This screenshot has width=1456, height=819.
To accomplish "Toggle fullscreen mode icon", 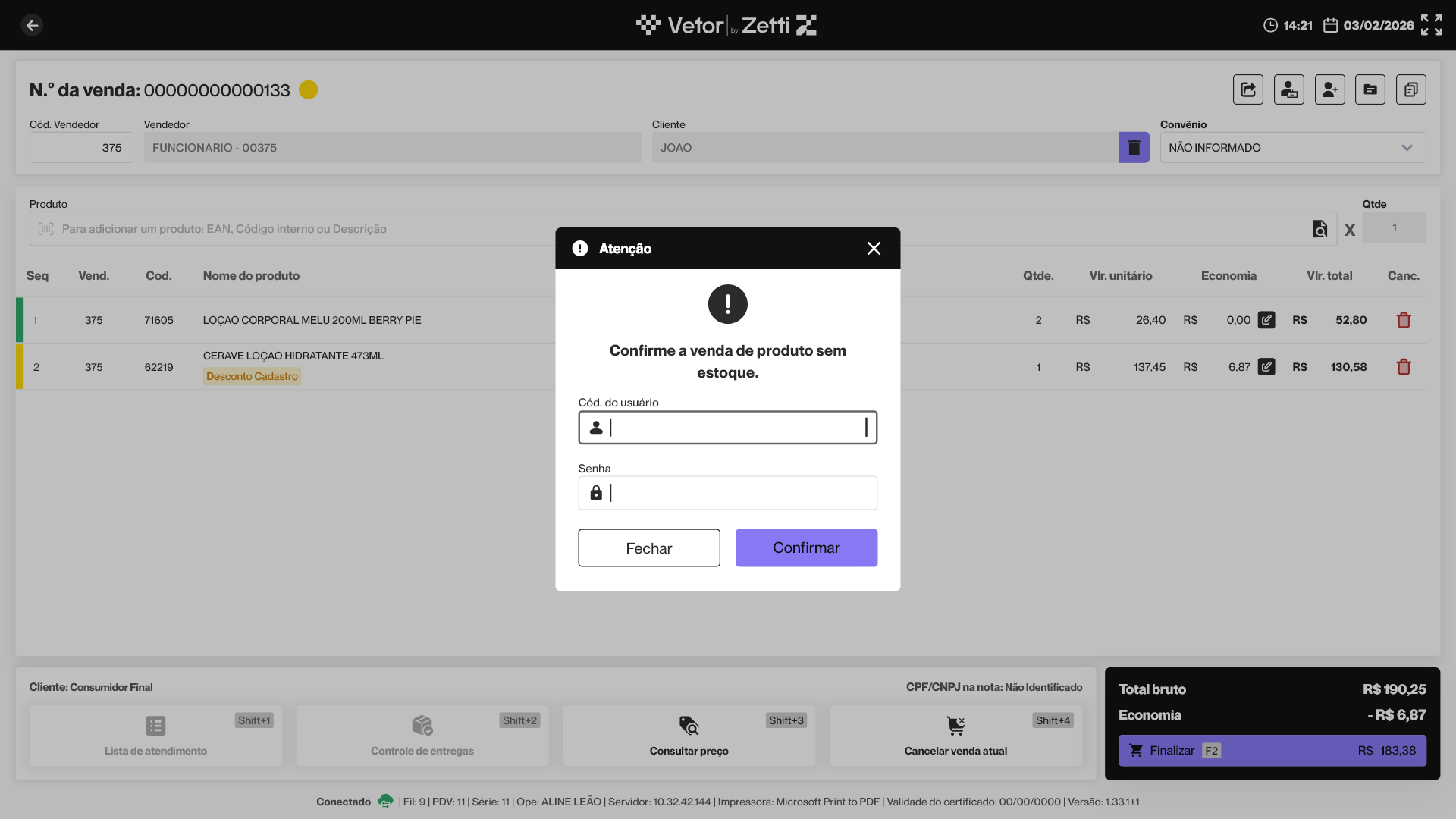I will click(x=1431, y=25).
